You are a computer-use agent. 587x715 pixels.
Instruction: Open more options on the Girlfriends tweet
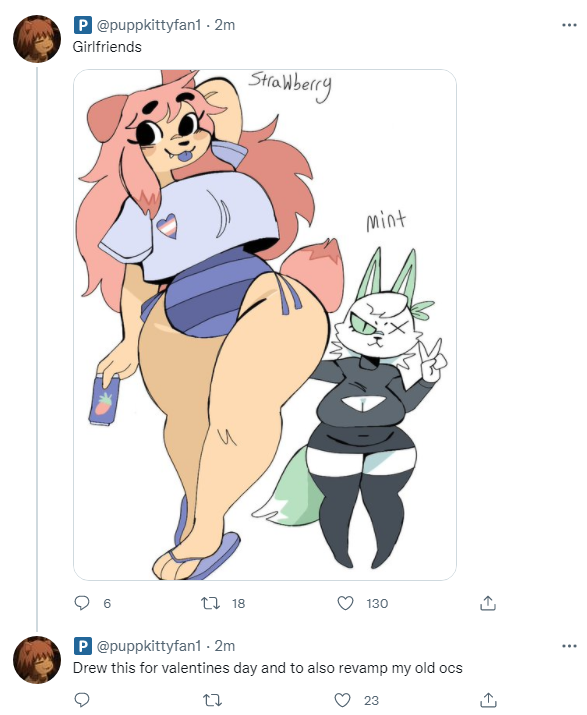569,25
